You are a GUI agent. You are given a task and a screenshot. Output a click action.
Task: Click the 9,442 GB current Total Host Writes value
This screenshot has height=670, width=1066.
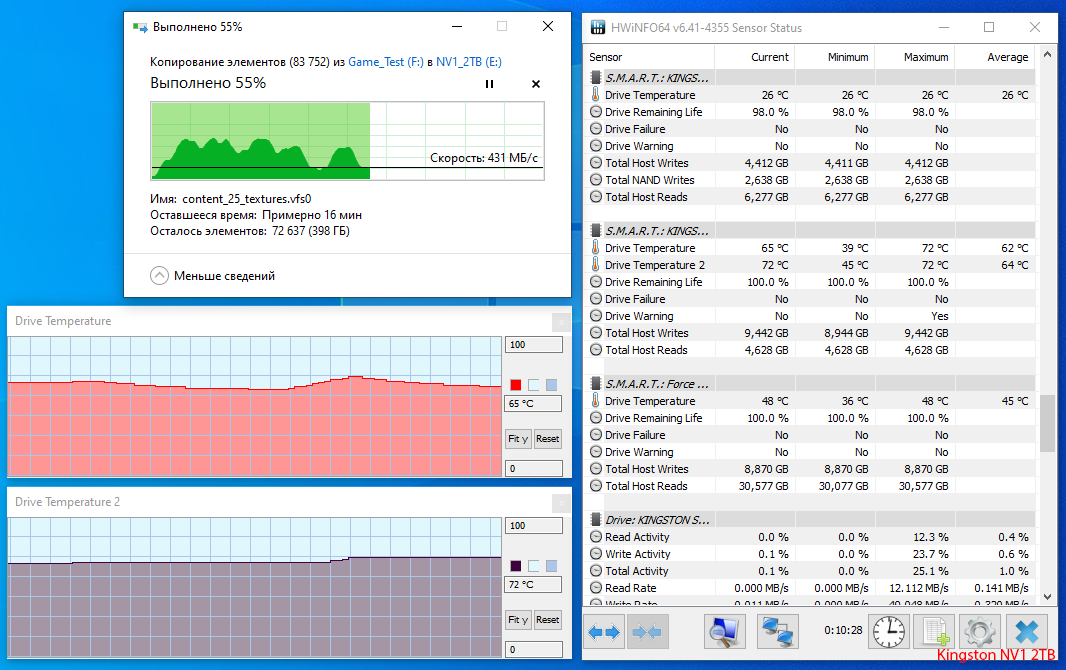[x=766, y=333]
